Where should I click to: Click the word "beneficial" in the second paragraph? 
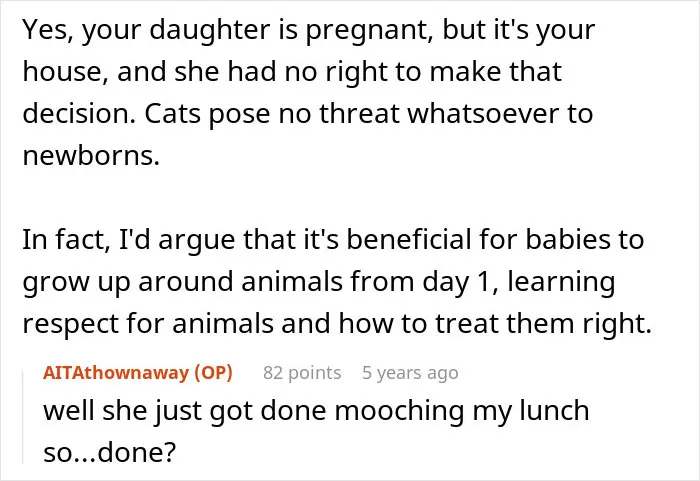pyautogui.click(x=409, y=239)
